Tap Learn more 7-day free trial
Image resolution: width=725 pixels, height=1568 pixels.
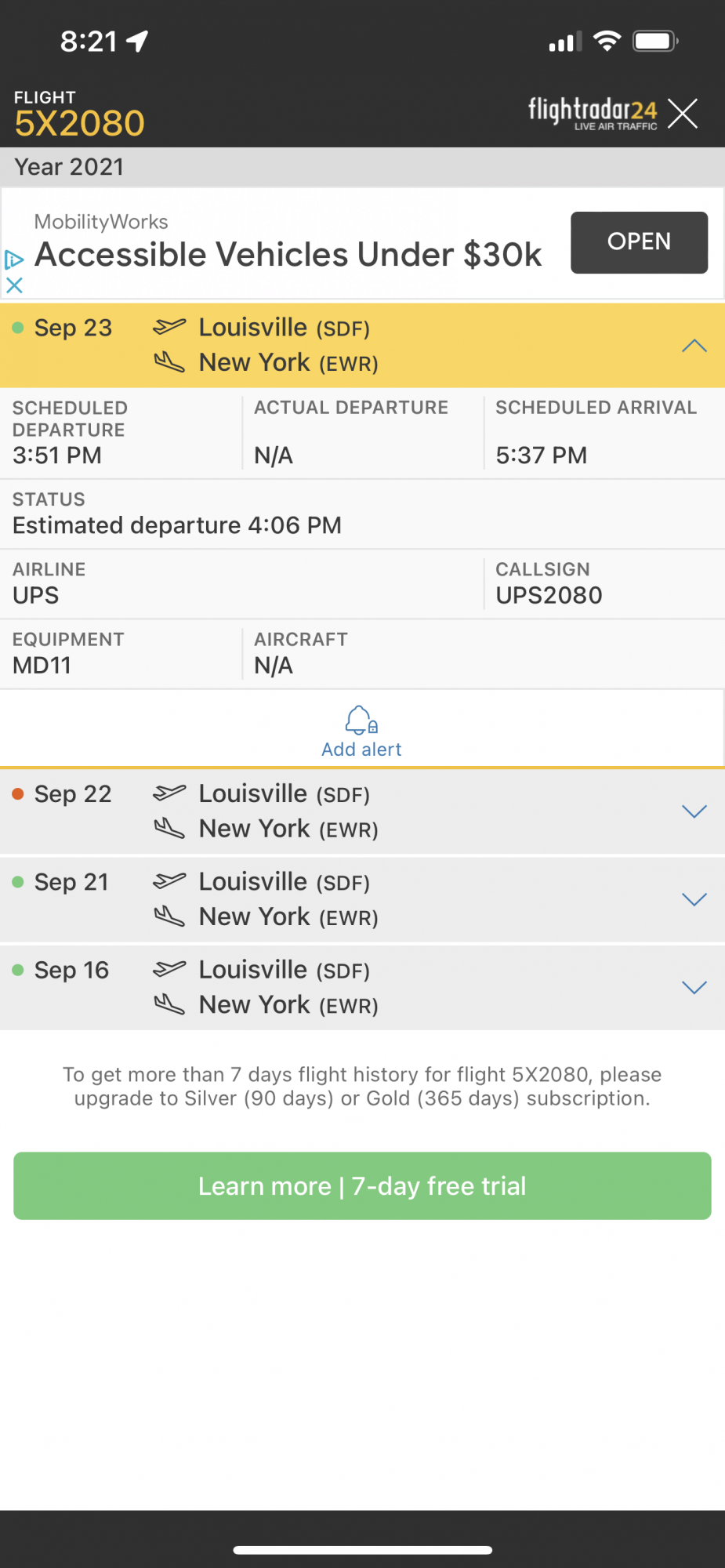point(362,1185)
